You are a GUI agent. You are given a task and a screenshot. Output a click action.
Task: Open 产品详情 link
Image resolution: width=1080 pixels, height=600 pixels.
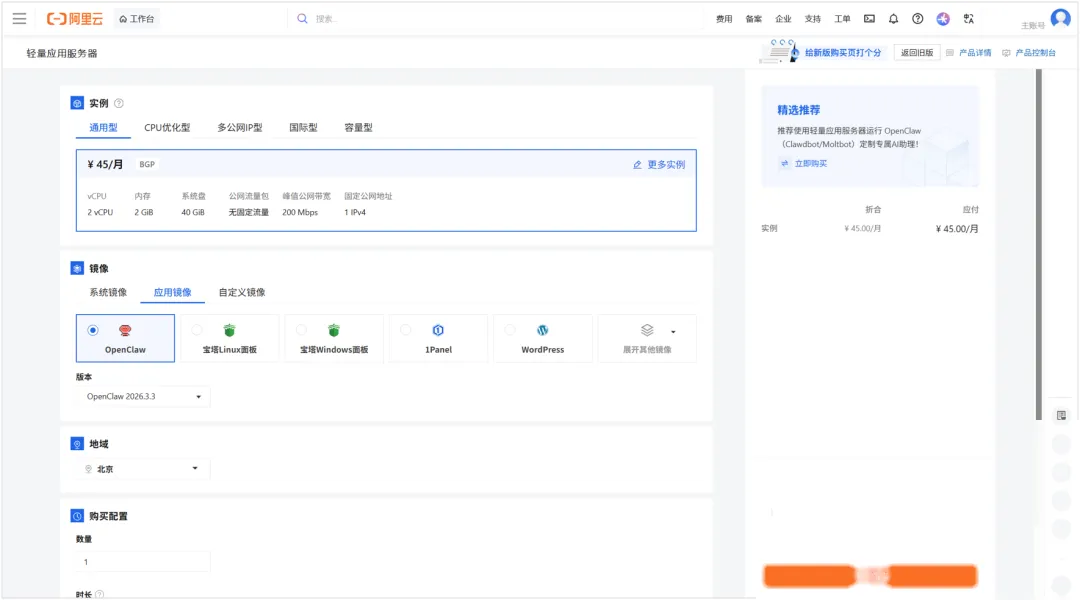click(975, 53)
